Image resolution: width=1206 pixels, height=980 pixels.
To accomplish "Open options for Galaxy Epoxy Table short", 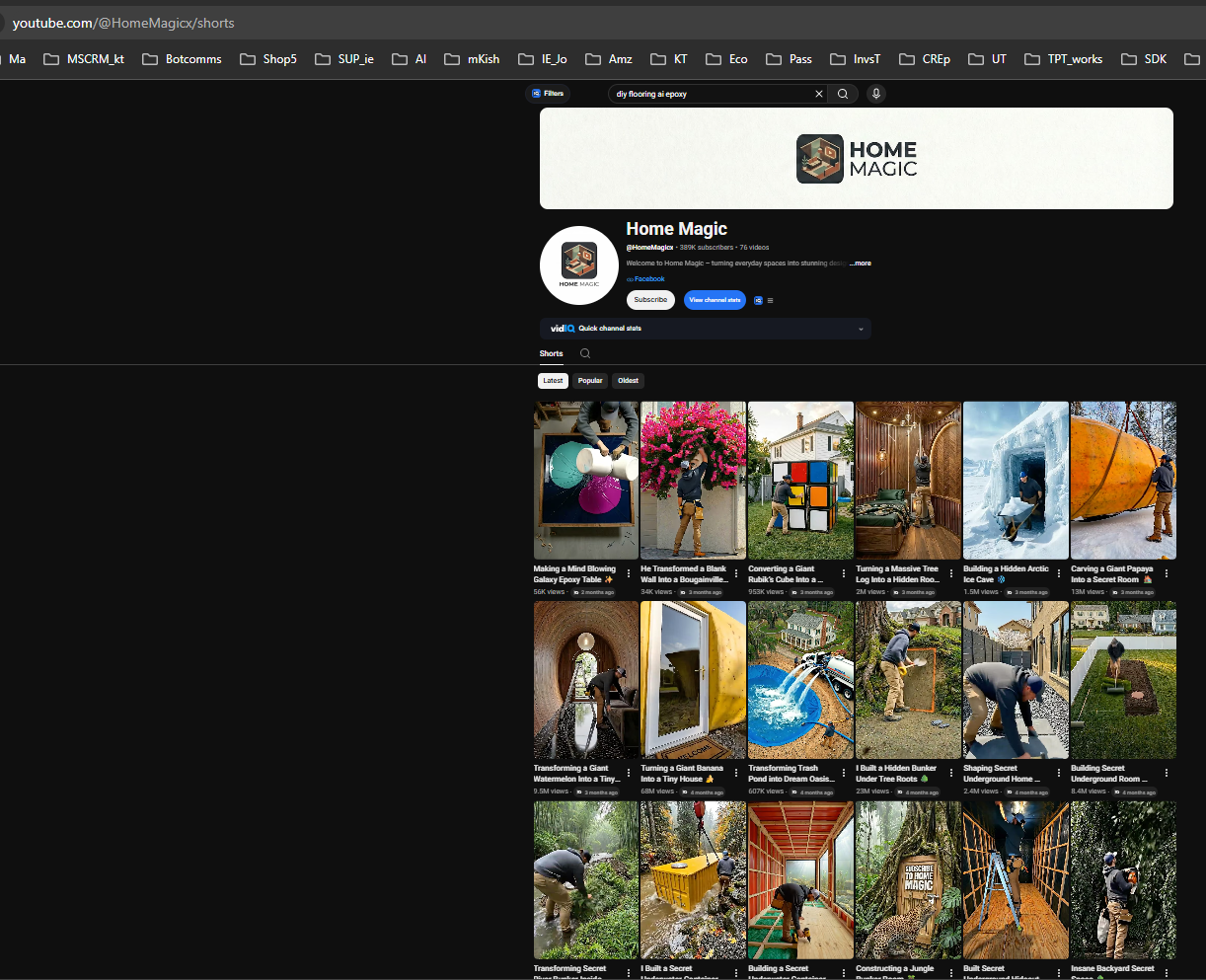I will (629, 573).
